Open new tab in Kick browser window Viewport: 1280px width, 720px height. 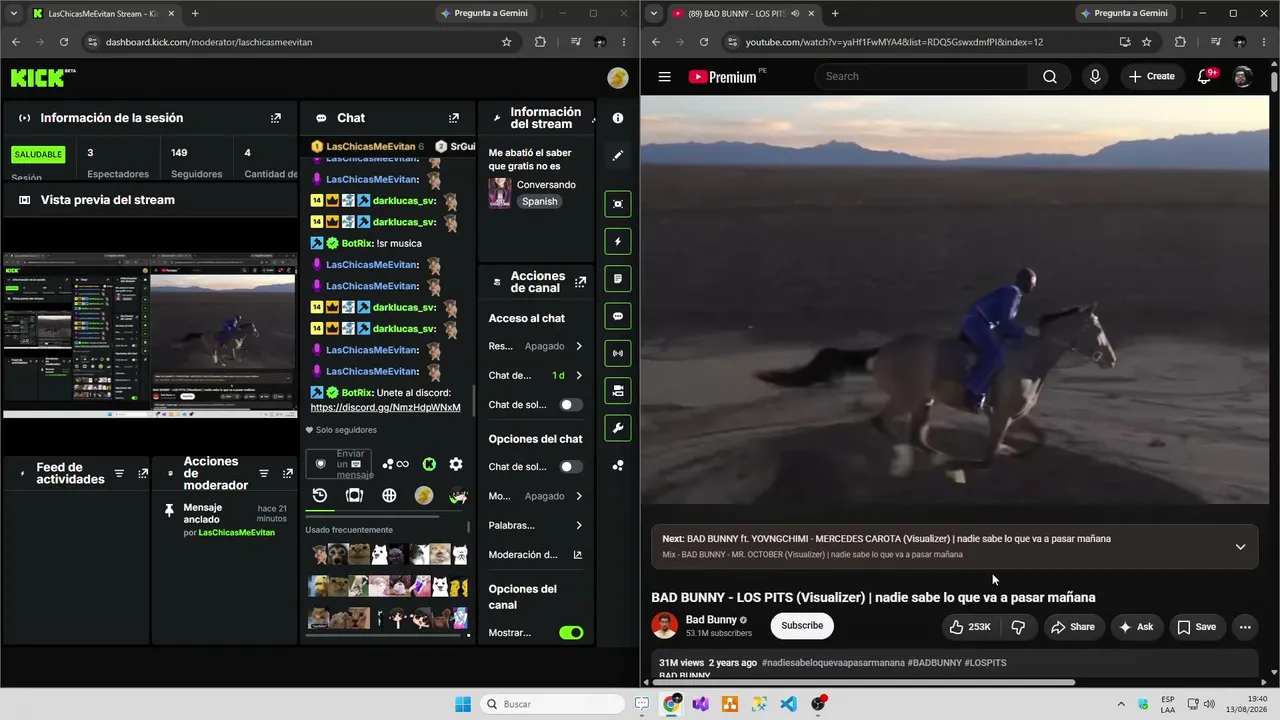[195, 14]
